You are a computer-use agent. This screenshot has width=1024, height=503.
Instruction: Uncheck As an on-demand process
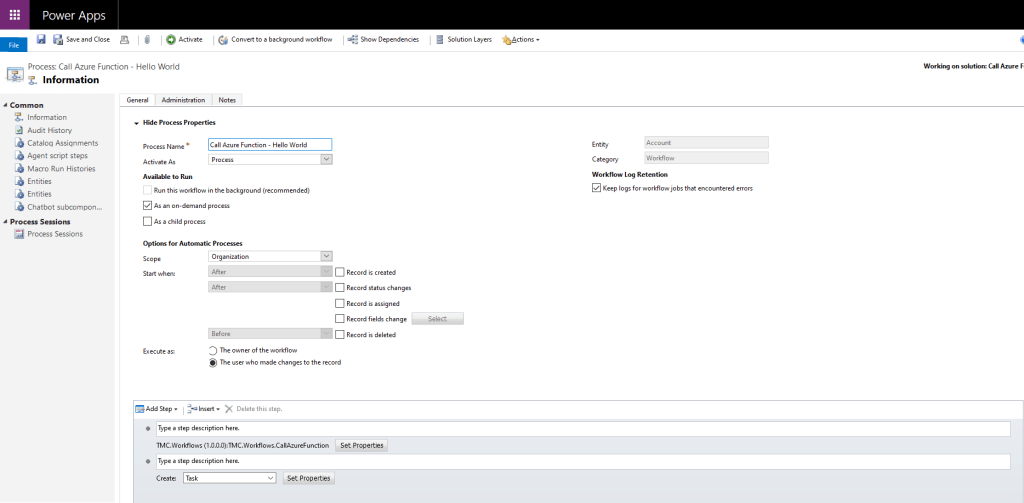click(148, 205)
